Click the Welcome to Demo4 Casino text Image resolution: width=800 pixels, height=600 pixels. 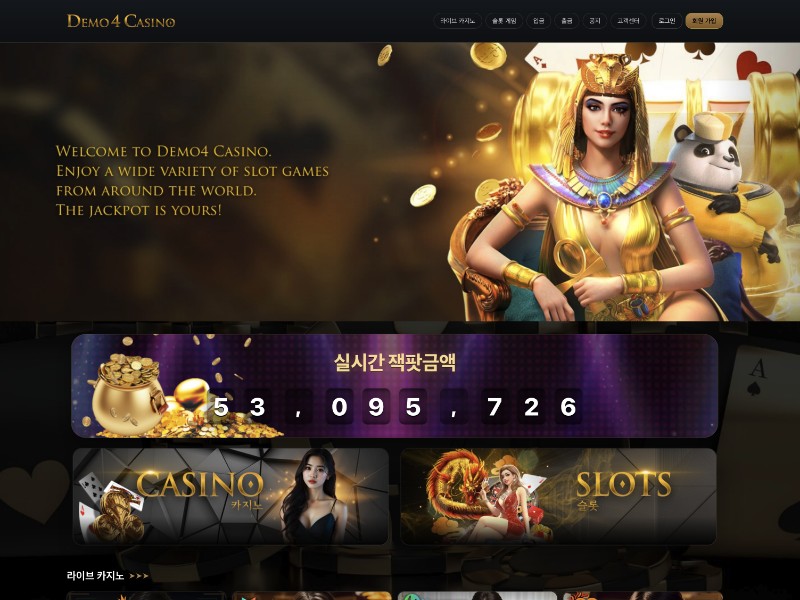[x=163, y=151]
